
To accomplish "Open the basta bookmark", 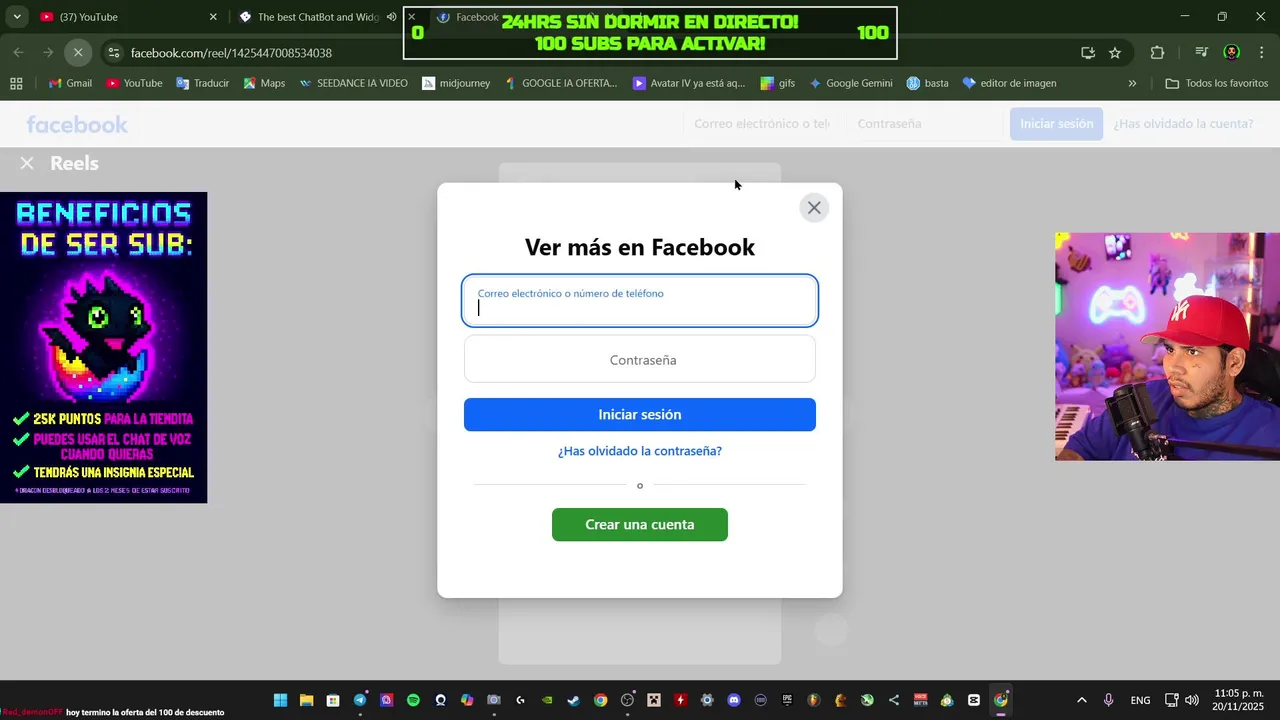I will pos(927,83).
